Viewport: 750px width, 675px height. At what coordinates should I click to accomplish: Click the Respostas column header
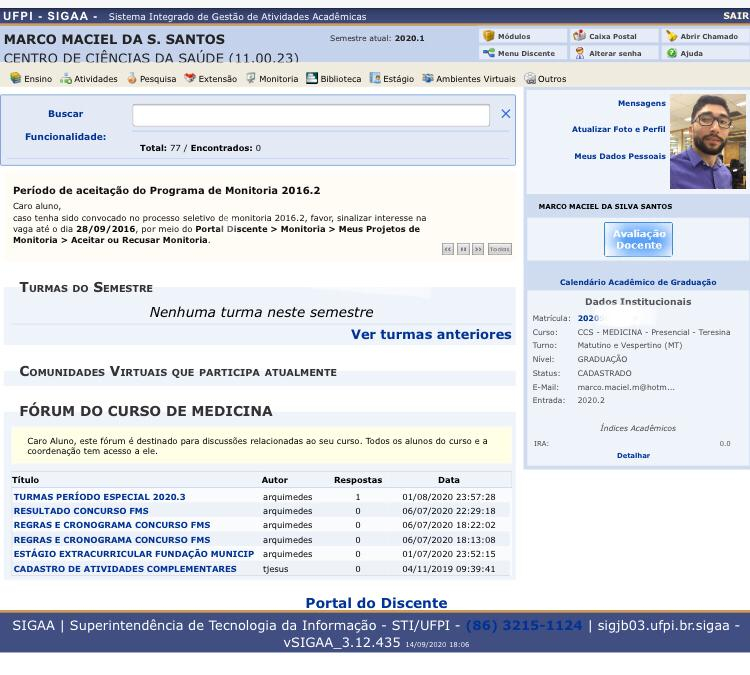(358, 480)
